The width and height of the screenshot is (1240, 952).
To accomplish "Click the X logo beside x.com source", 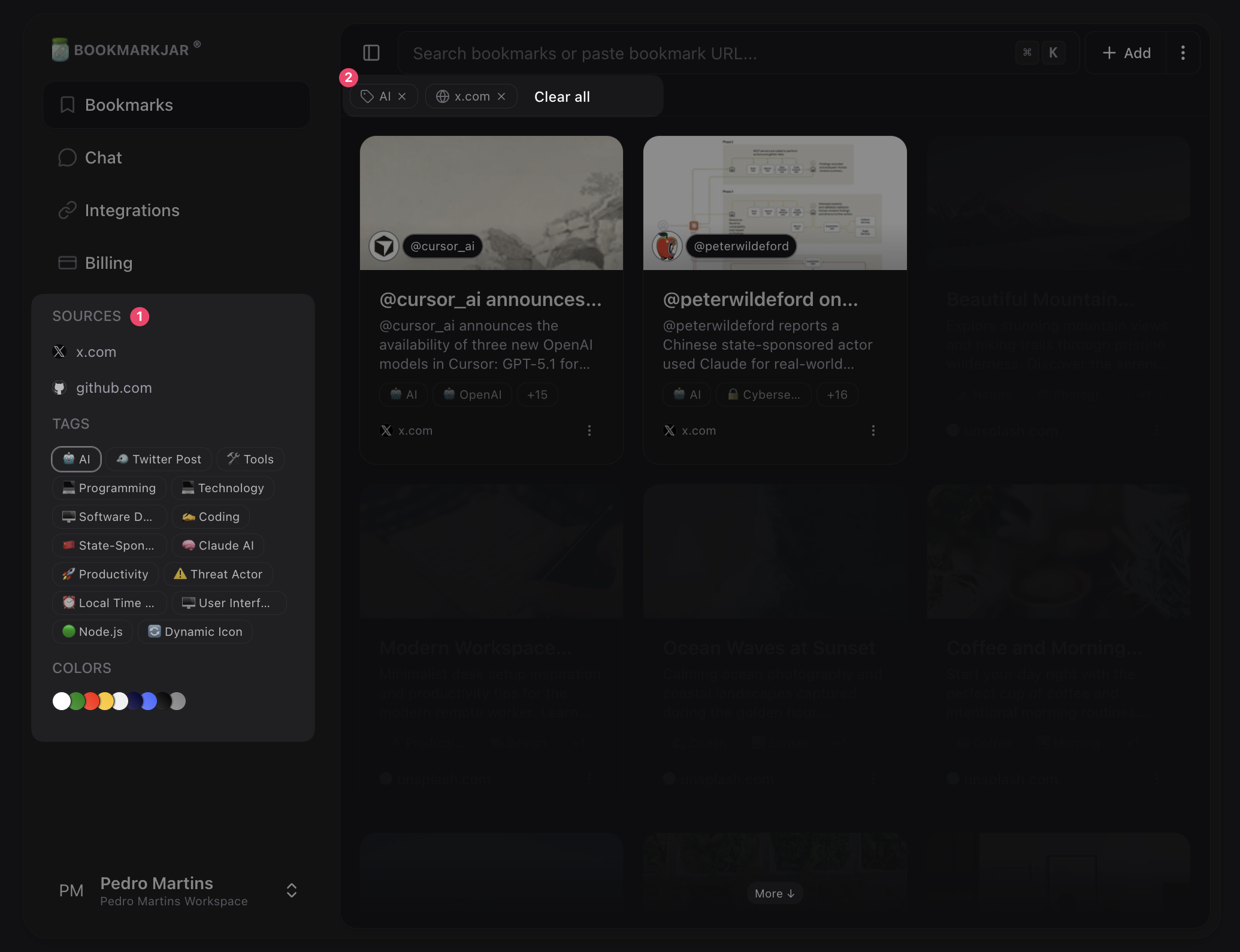I will point(59,351).
